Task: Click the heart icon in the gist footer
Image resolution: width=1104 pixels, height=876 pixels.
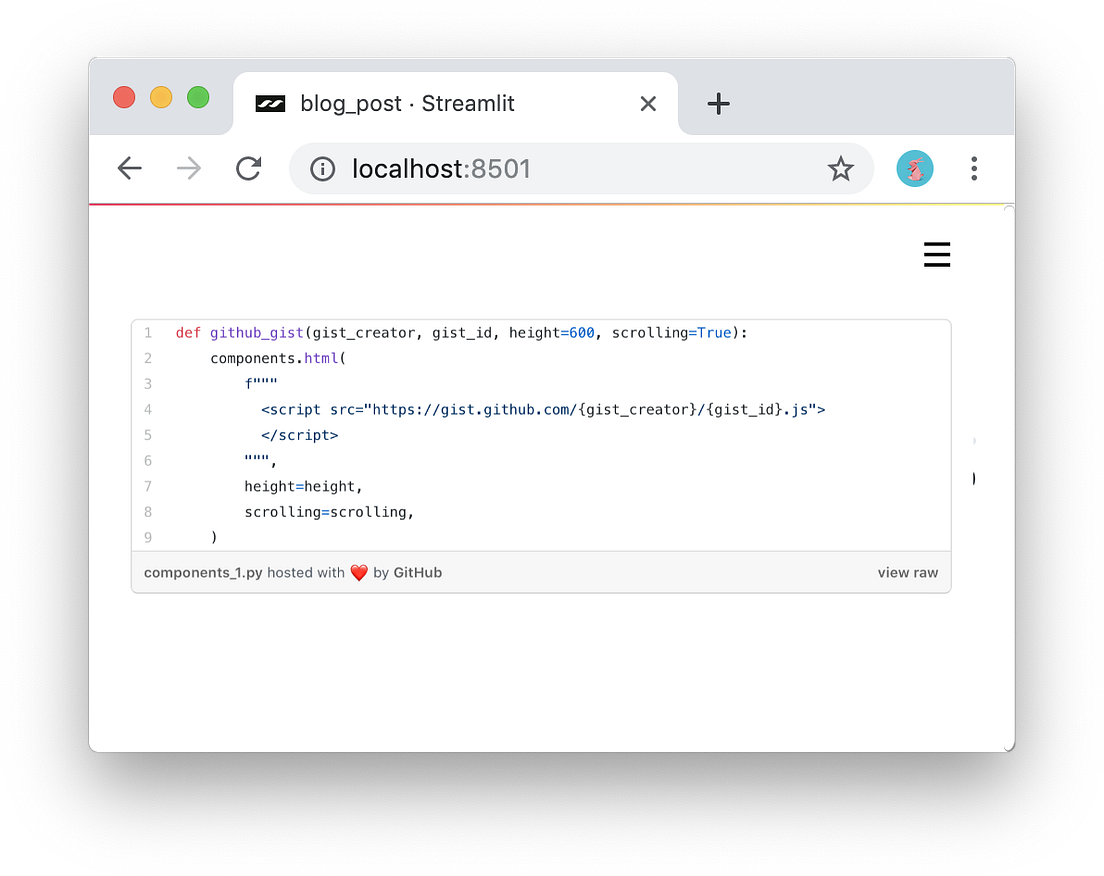Action: click(x=358, y=572)
